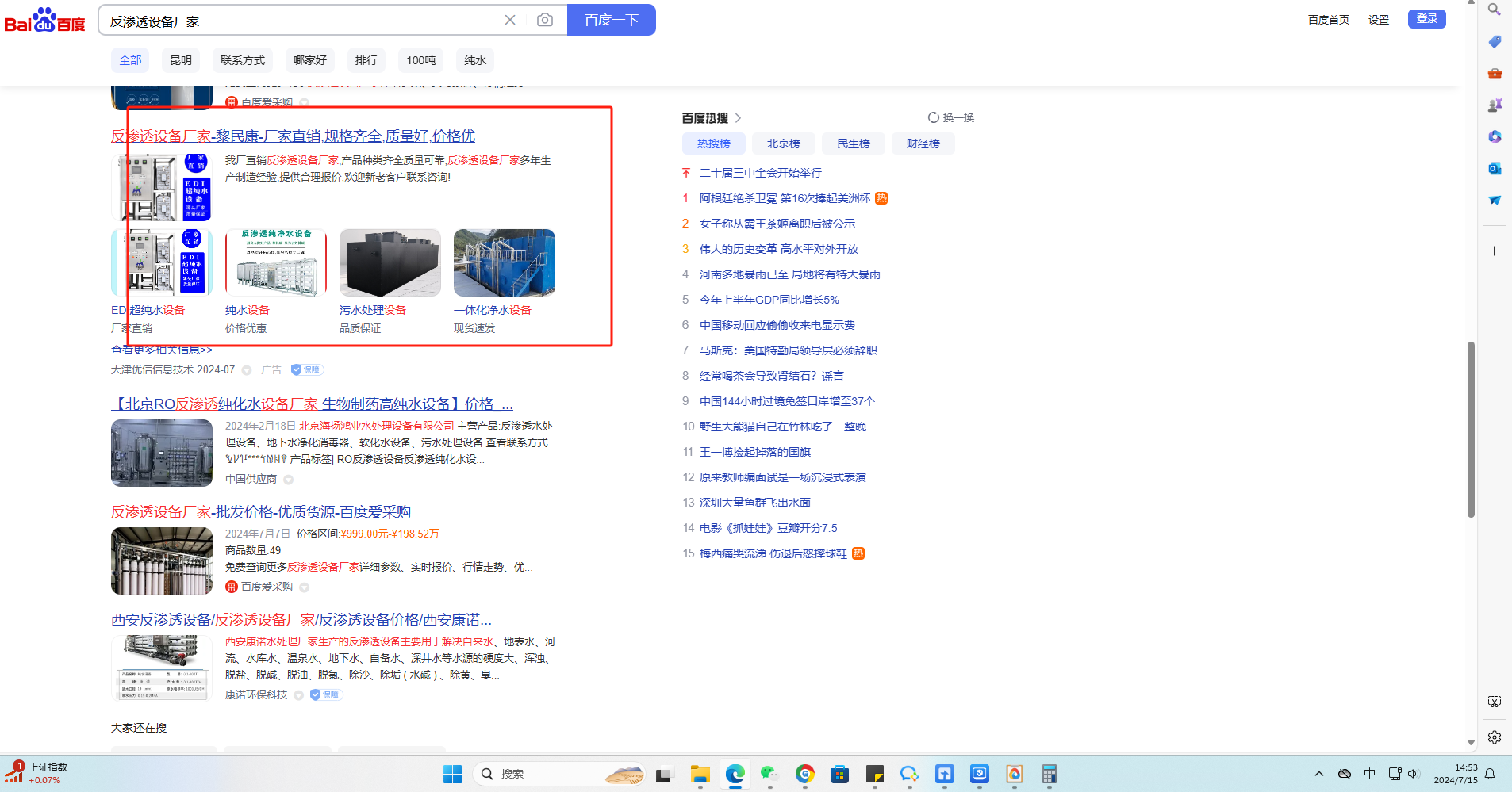The width and height of the screenshot is (1512, 792).
Task: Clear the search box with X icon
Action: pyautogui.click(x=510, y=20)
